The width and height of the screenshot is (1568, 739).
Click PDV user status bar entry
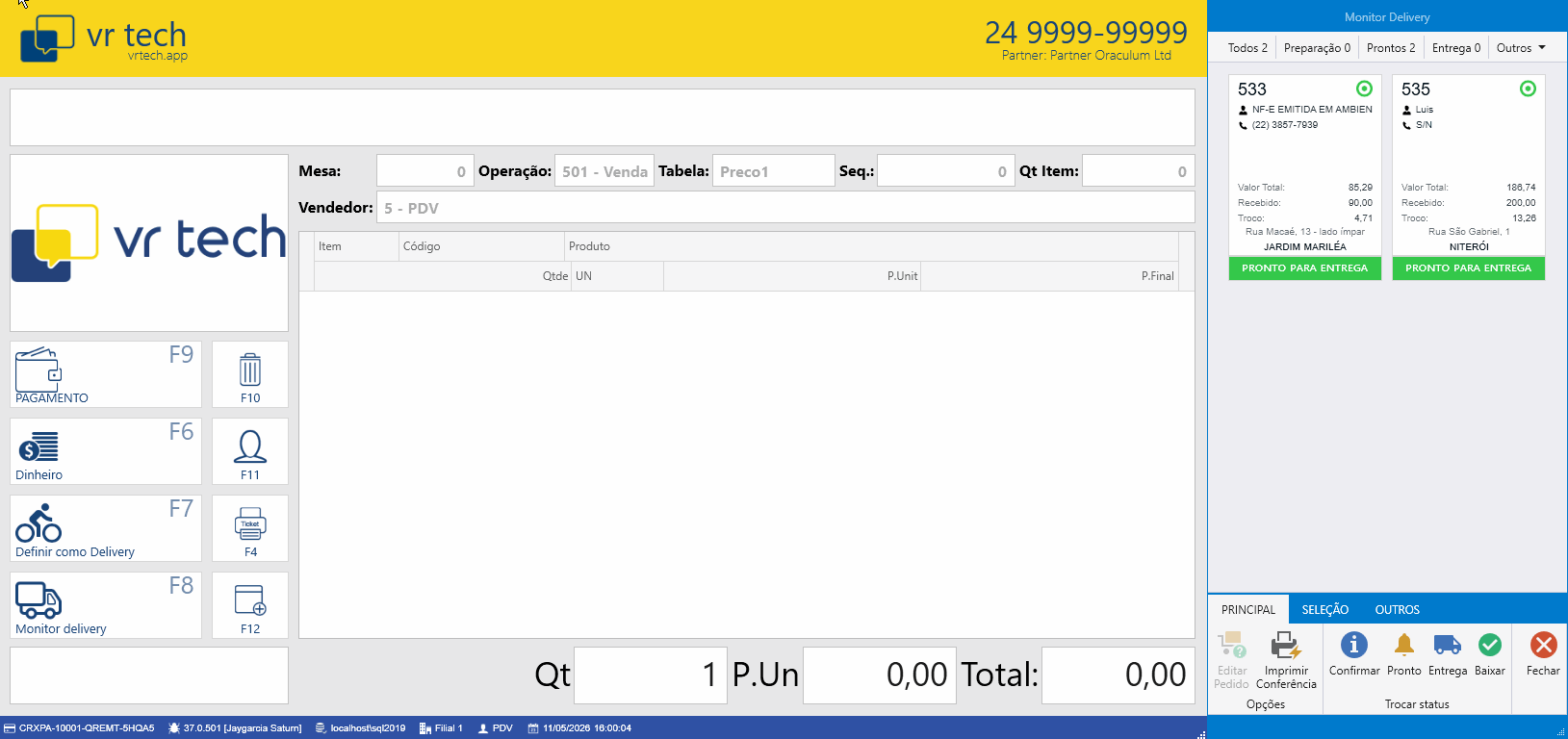tap(495, 728)
